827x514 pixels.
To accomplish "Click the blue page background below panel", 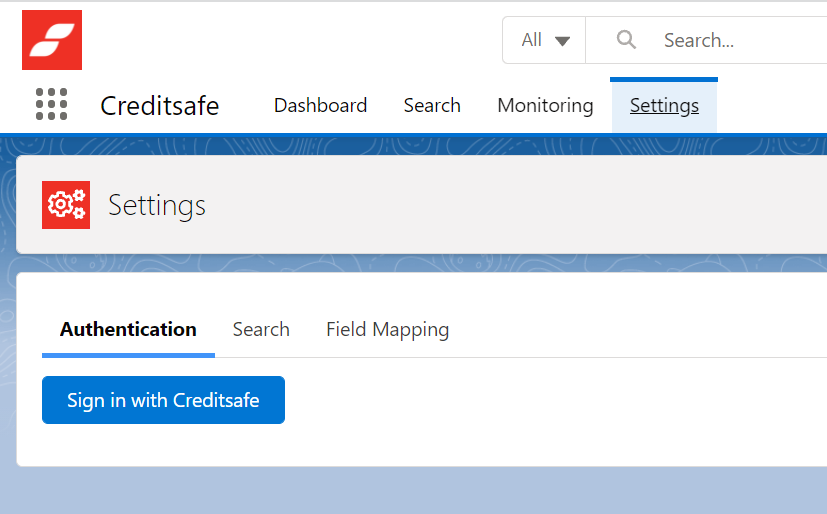I will (400, 492).
